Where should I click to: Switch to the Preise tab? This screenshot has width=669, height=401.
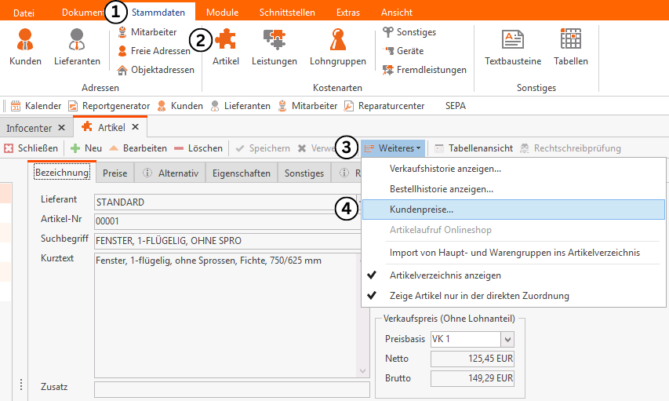point(115,174)
